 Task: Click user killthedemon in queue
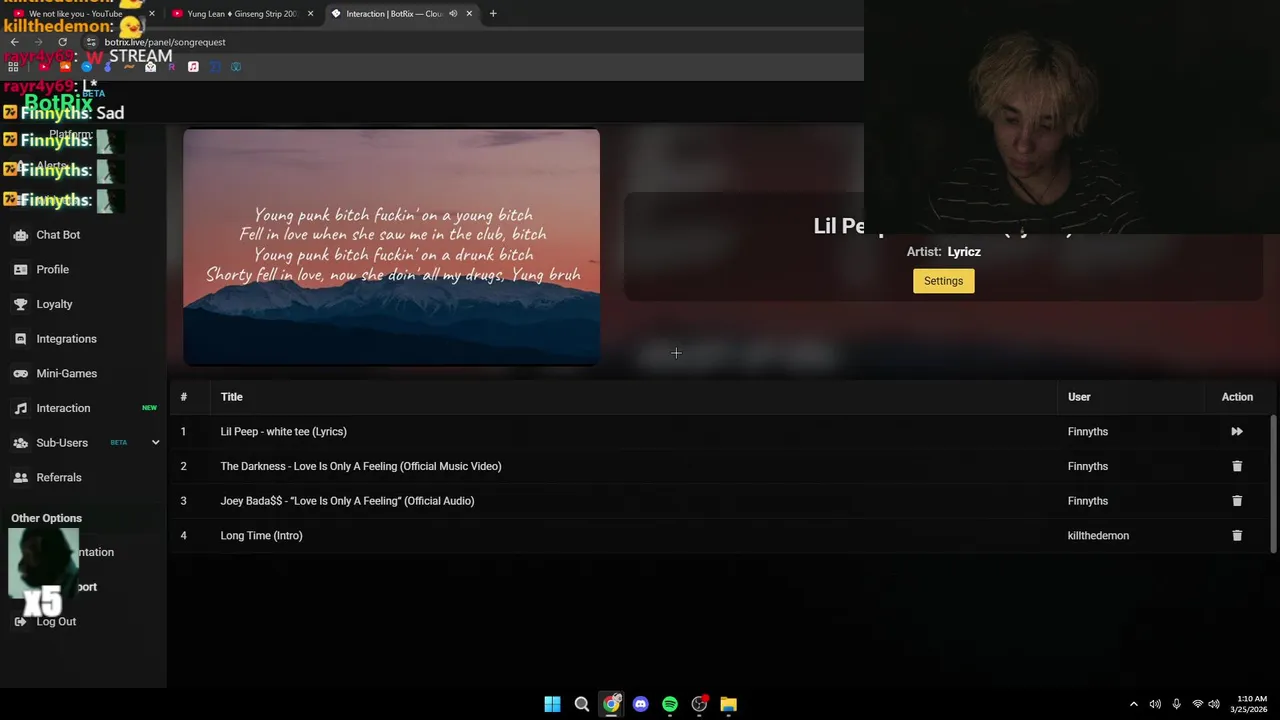1098,536
